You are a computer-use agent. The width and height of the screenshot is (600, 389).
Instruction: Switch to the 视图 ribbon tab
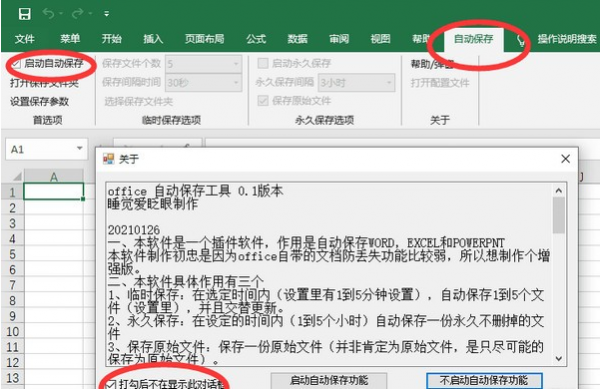[x=380, y=39]
